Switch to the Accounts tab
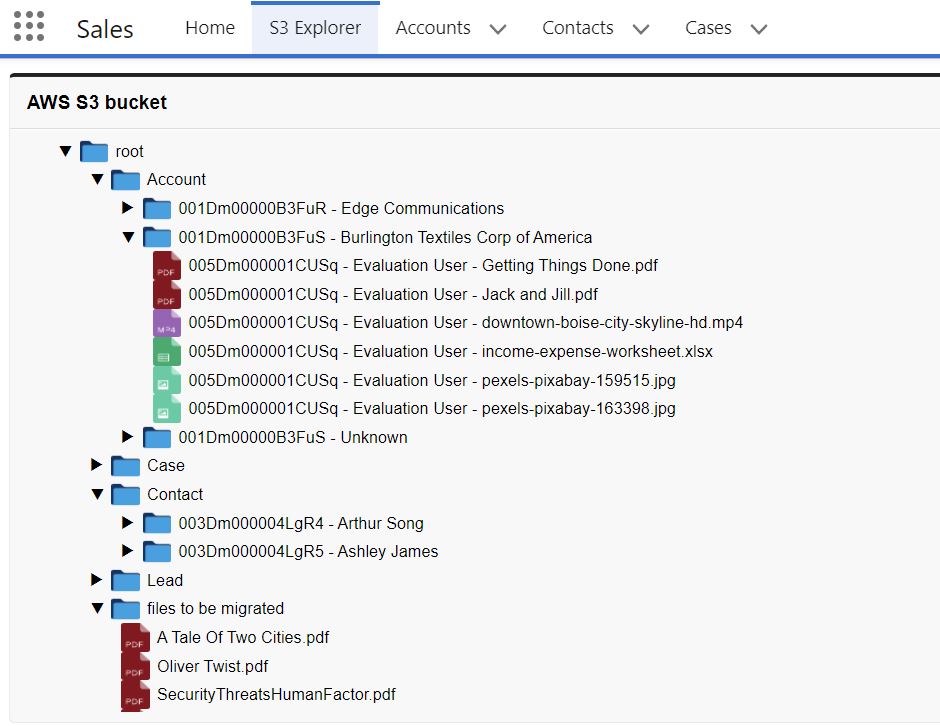The height and width of the screenshot is (726, 940). 433,28
